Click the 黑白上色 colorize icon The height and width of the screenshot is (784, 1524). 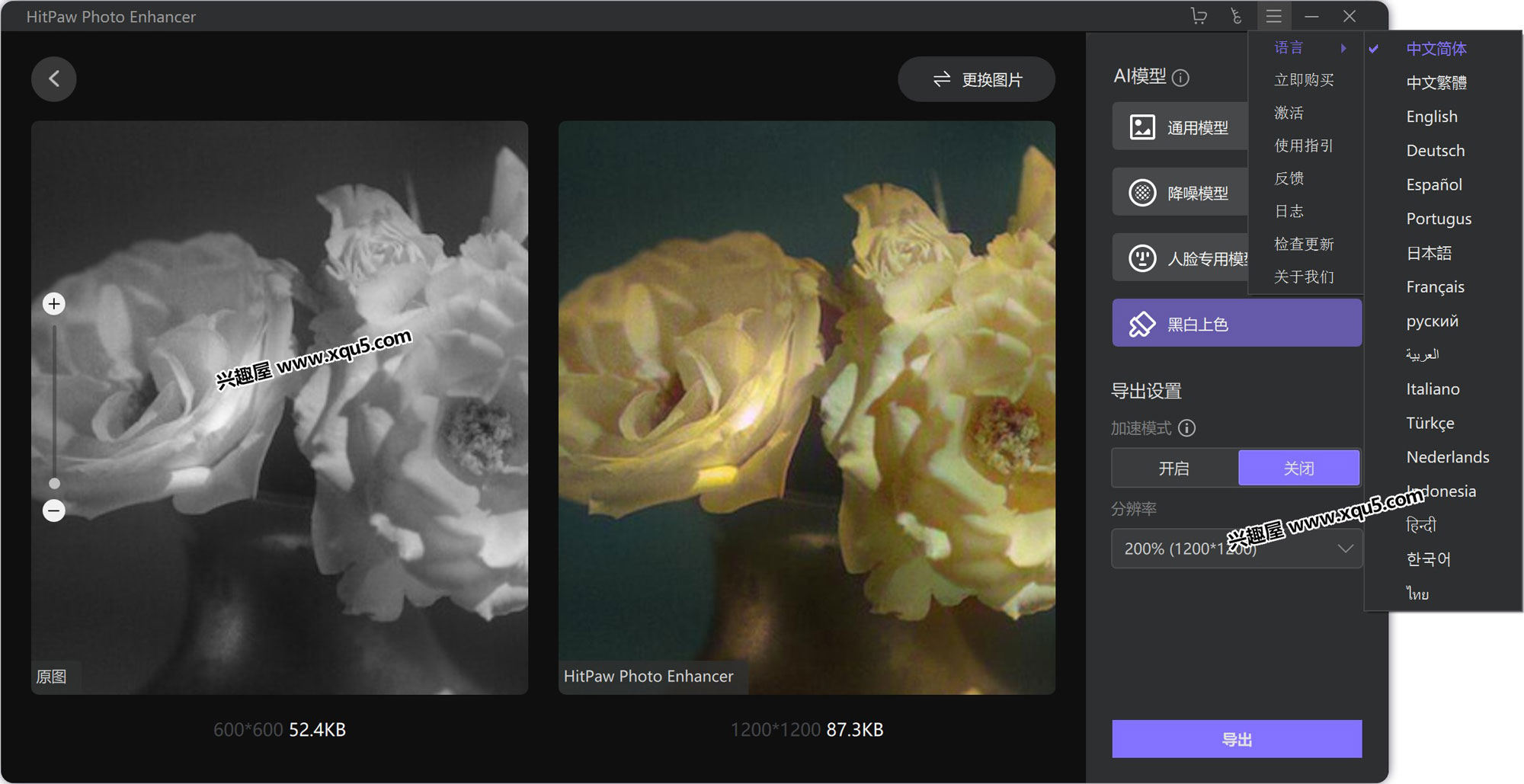tap(1142, 324)
